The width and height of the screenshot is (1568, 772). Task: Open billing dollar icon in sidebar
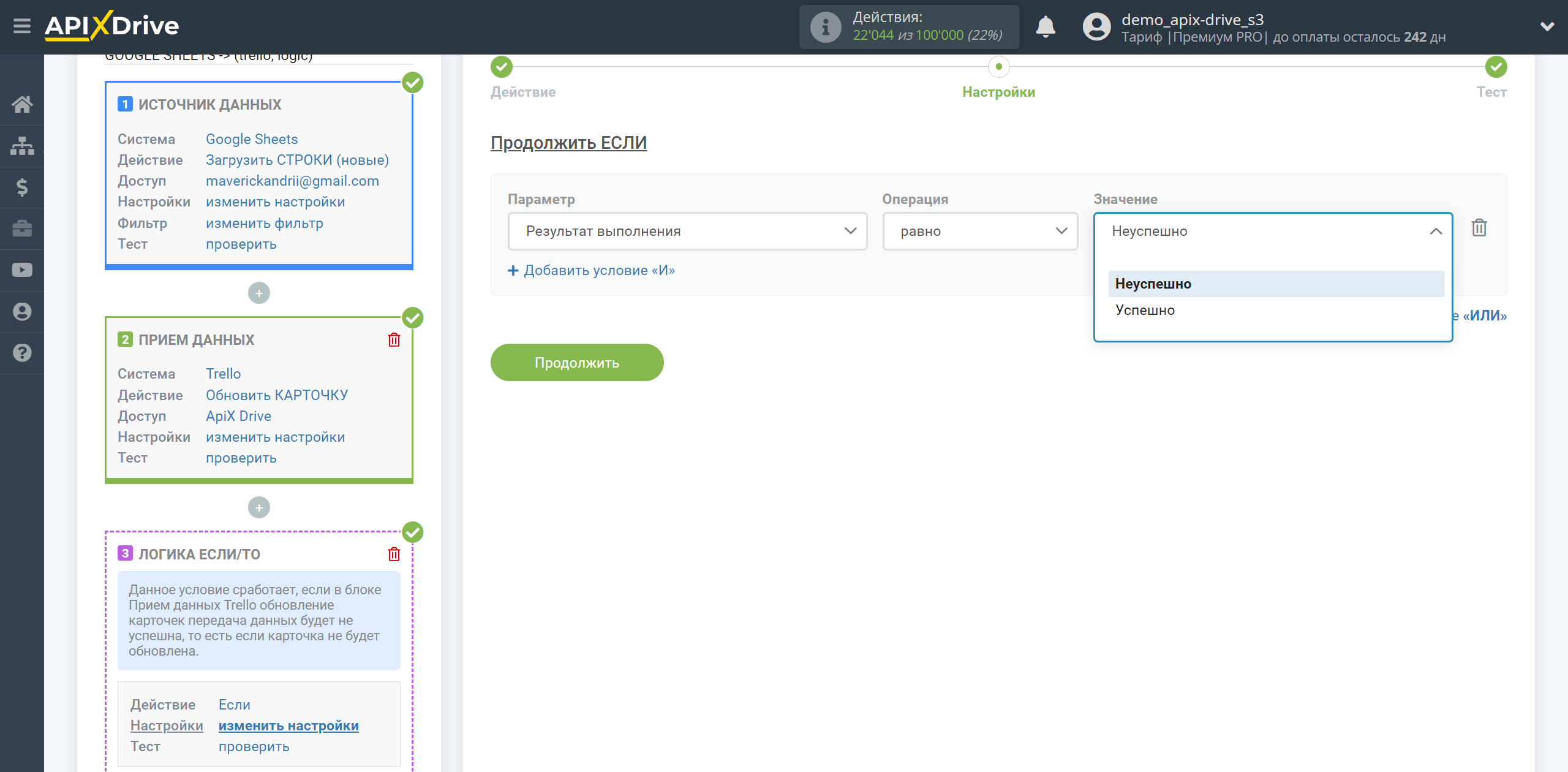click(22, 187)
